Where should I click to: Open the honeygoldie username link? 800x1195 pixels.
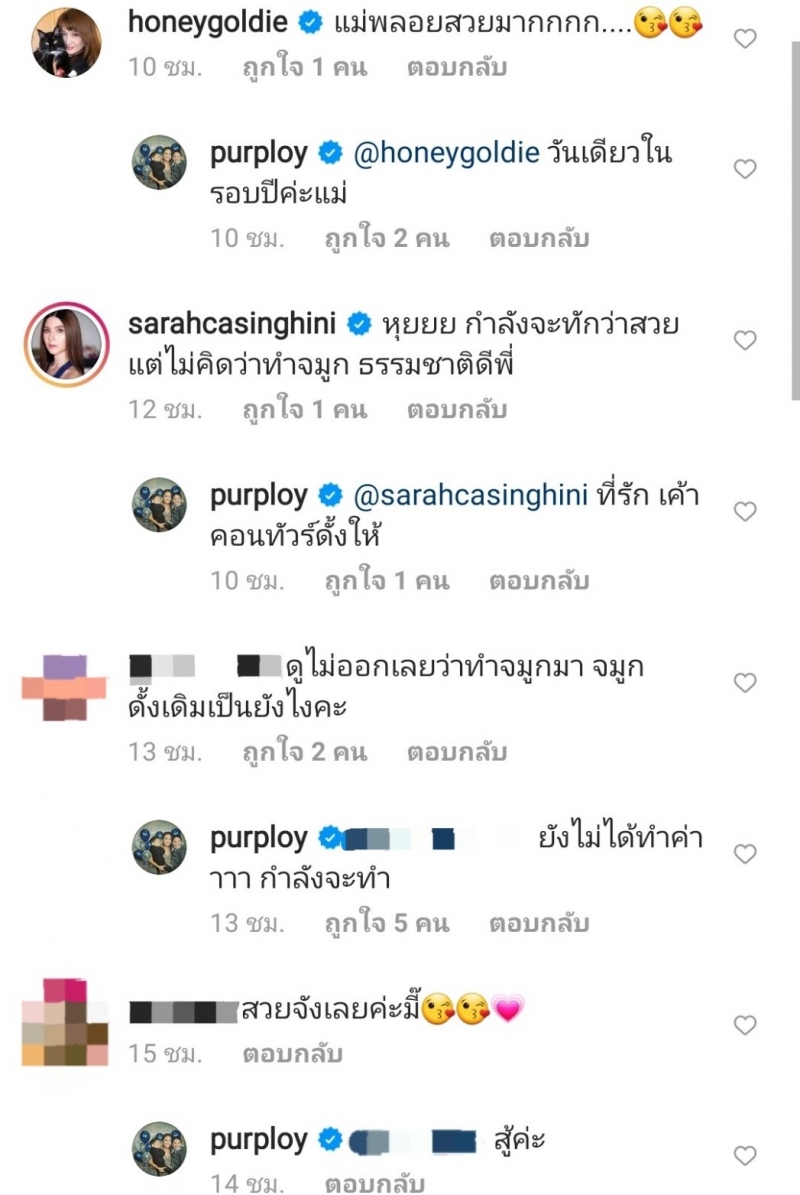[207, 23]
